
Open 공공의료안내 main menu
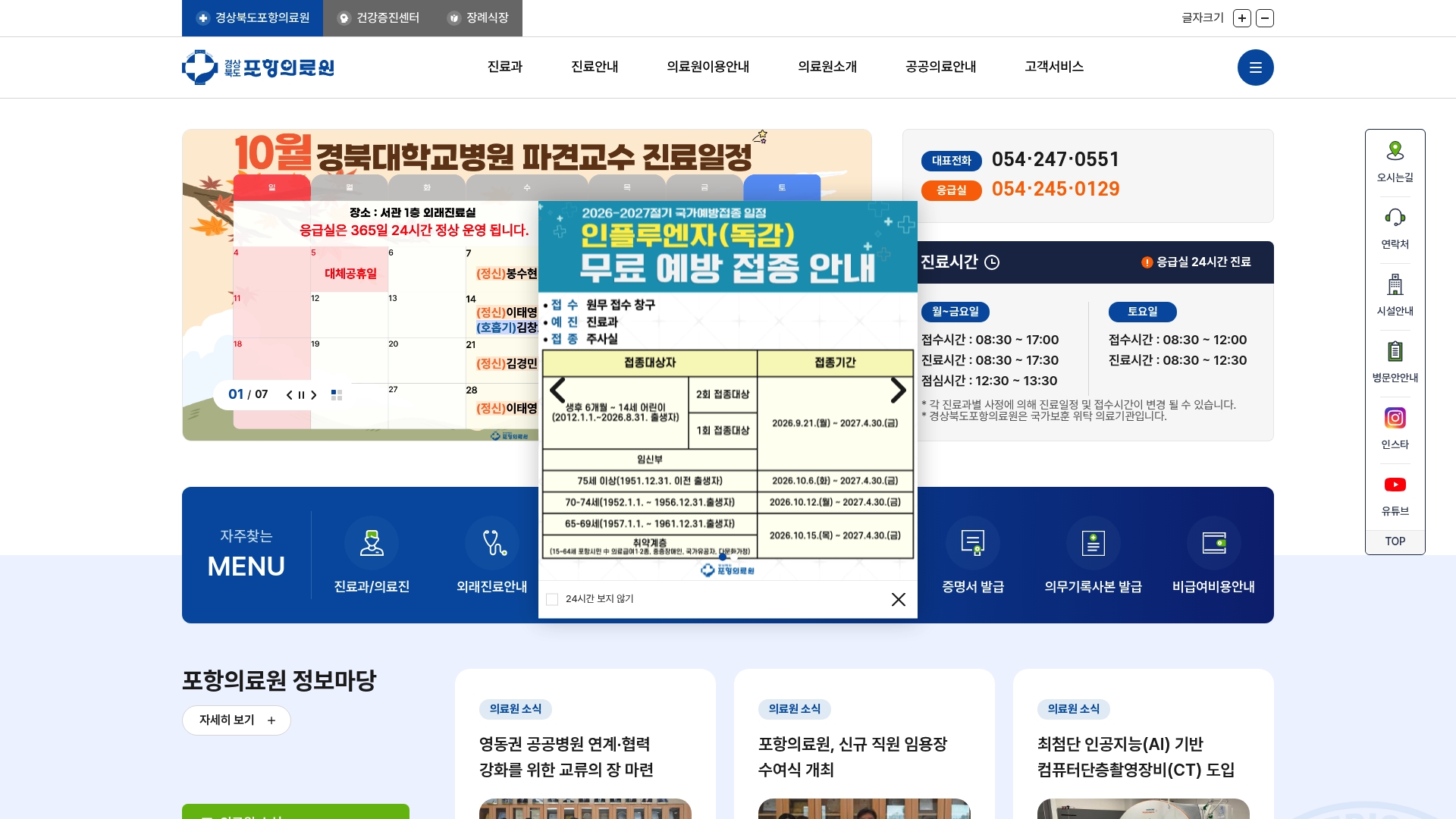(x=941, y=67)
